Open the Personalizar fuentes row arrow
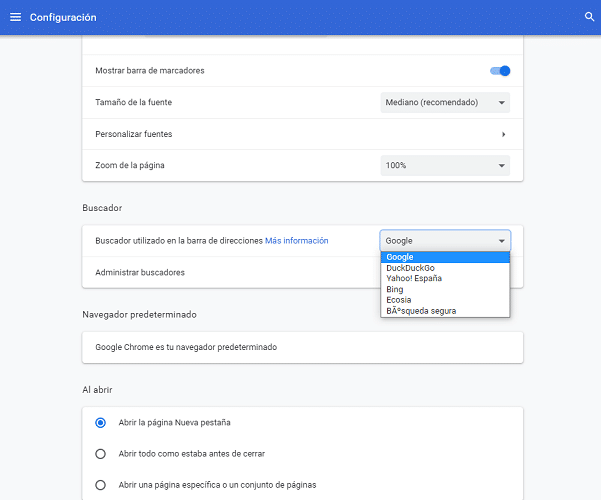 (x=503, y=134)
